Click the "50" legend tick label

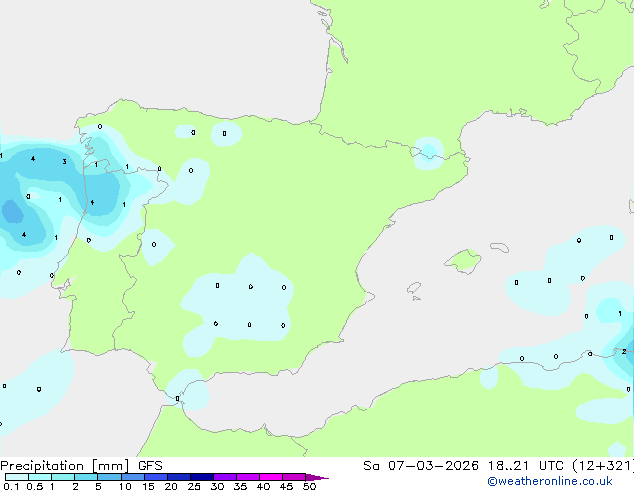coord(309,486)
